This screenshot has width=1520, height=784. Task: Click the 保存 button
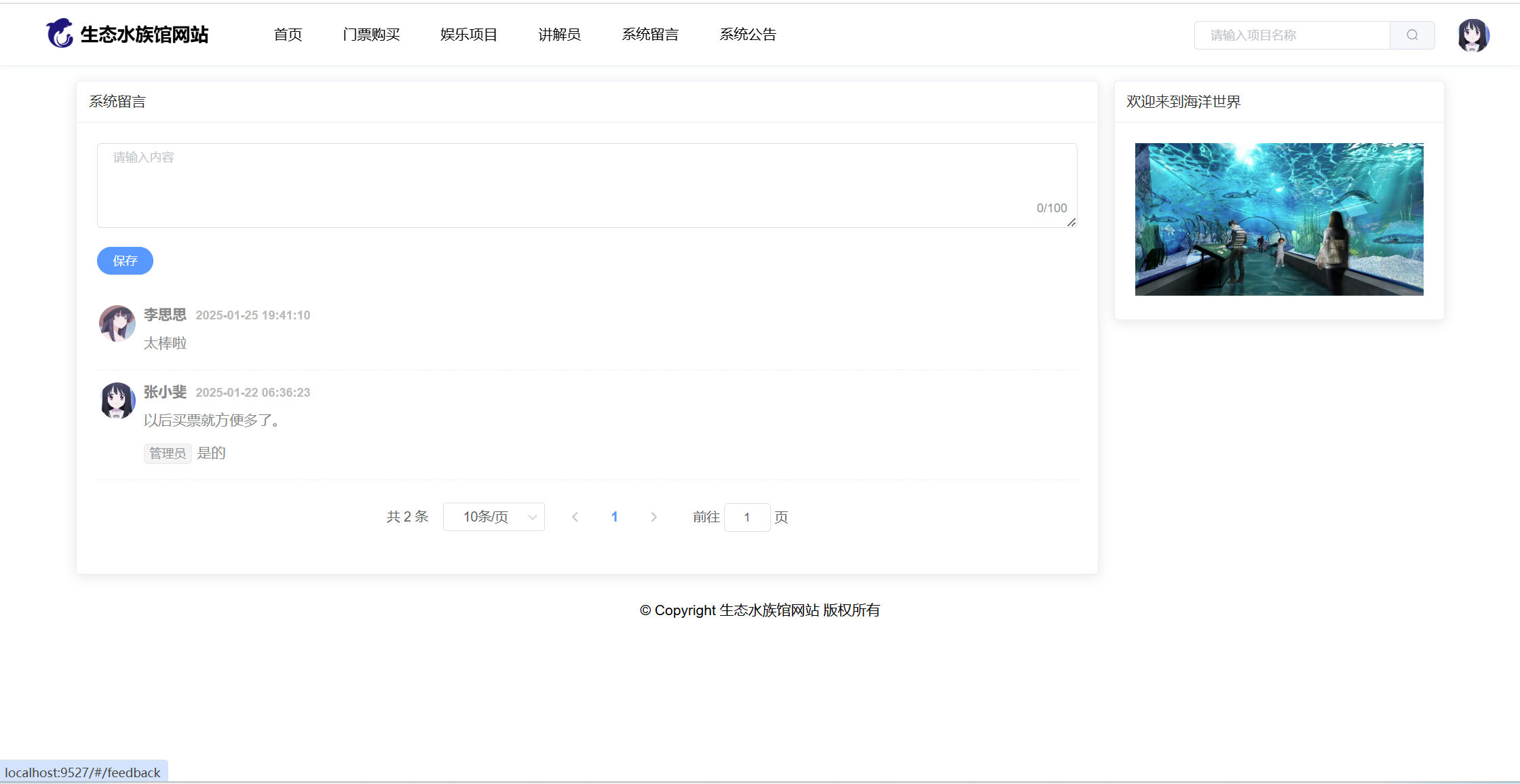[125, 261]
